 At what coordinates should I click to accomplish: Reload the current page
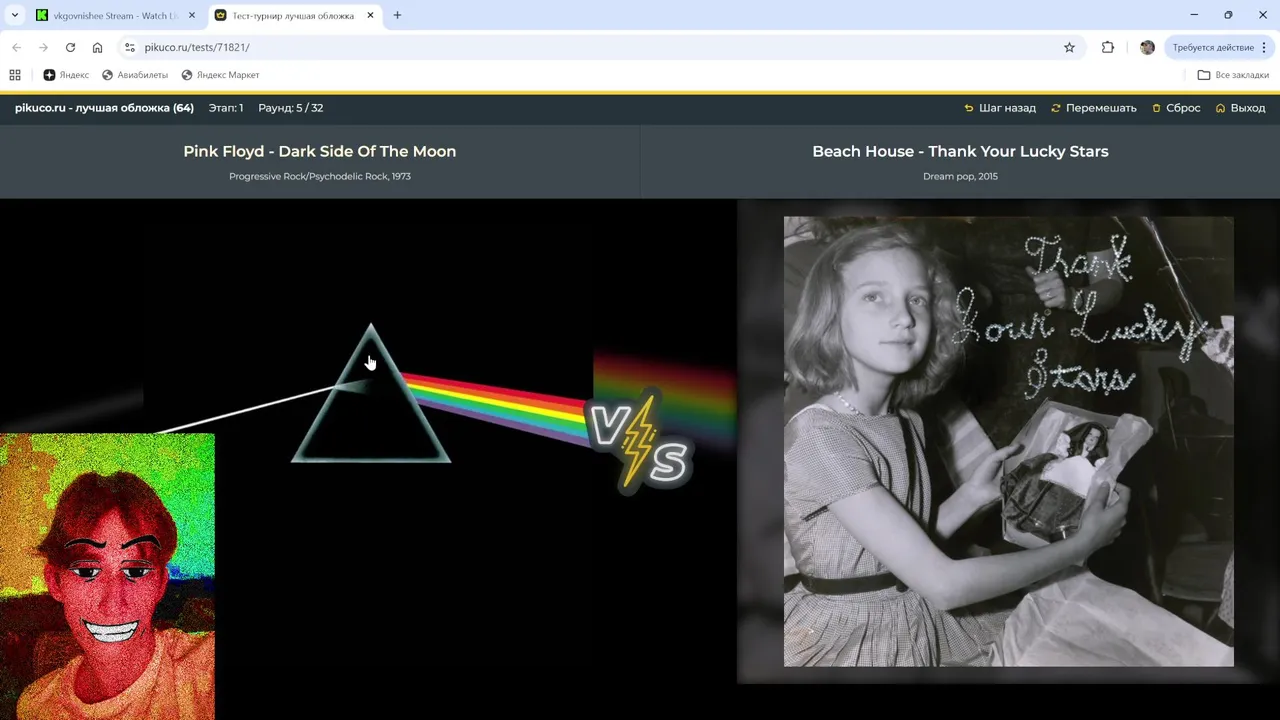[70, 47]
